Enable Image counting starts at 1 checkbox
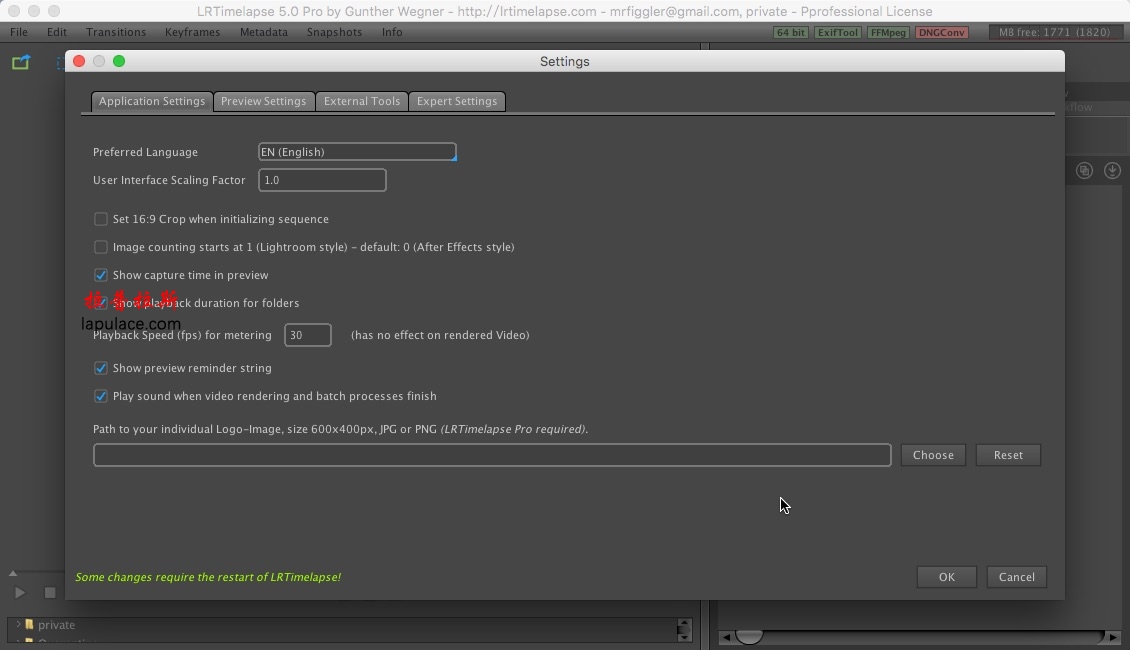Viewport: 1130px width, 650px height. [101, 247]
